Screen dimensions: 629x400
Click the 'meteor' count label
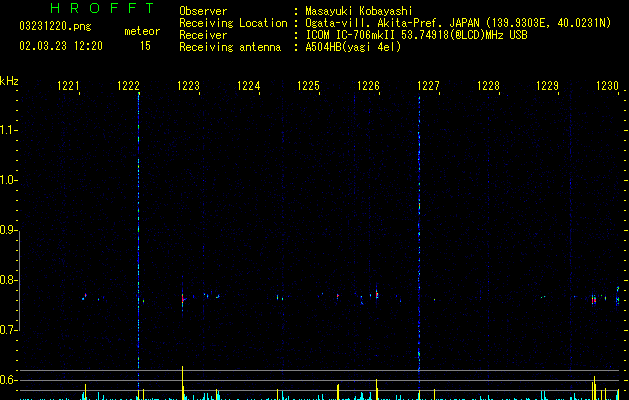click(142, 31)
